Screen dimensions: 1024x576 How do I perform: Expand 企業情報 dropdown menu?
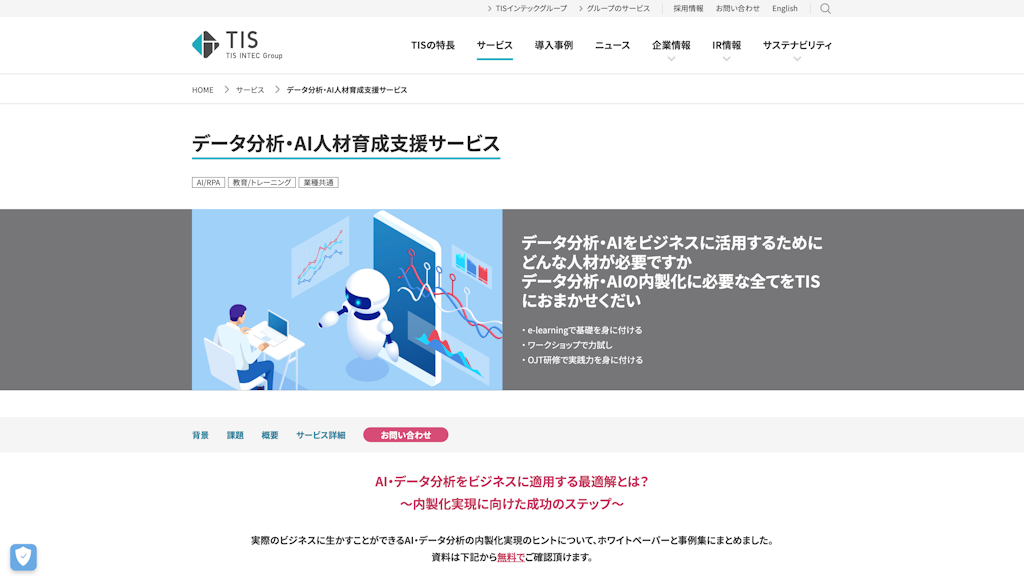click(x=671, y=49)
